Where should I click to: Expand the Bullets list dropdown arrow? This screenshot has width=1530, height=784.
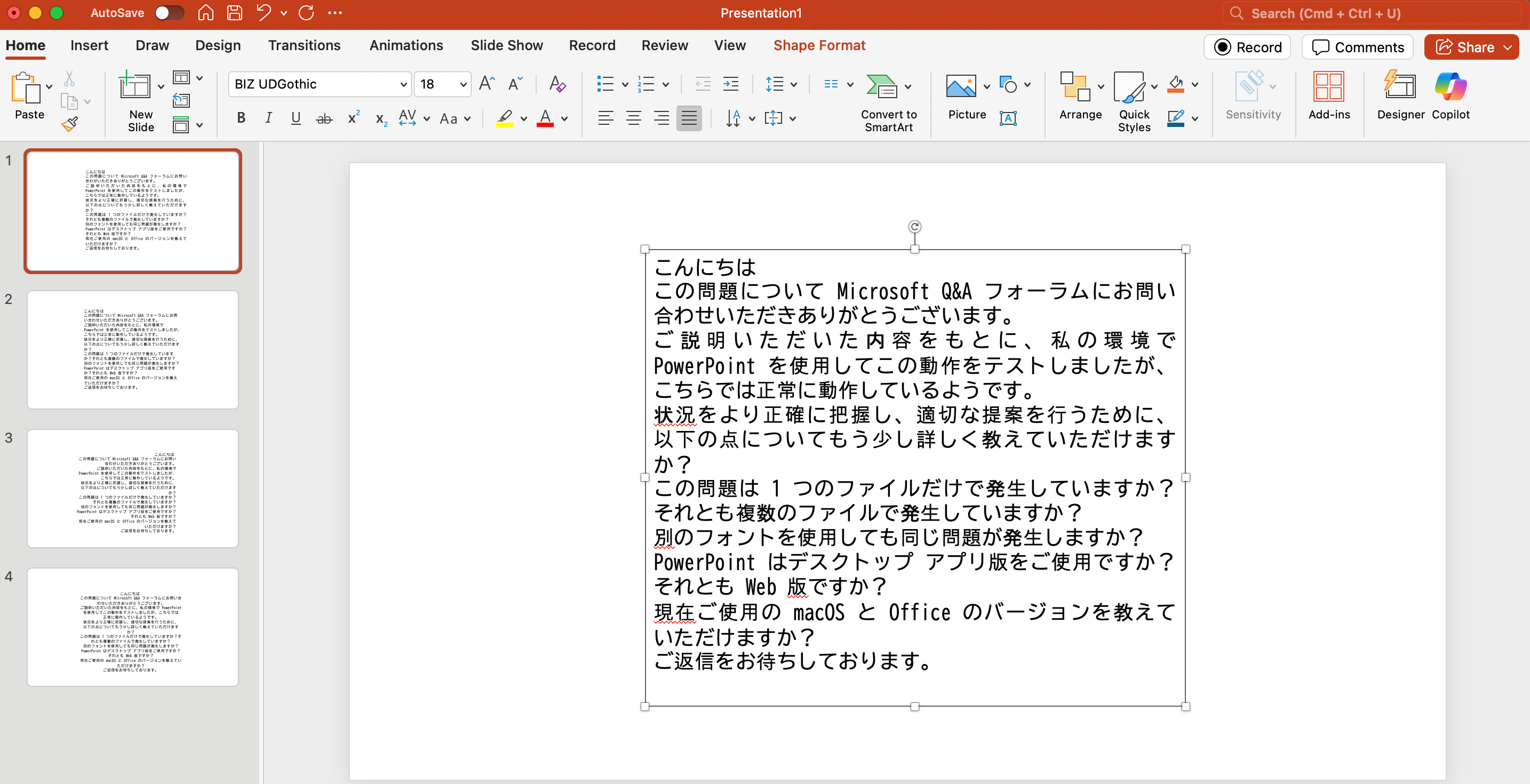pos(625,84)
